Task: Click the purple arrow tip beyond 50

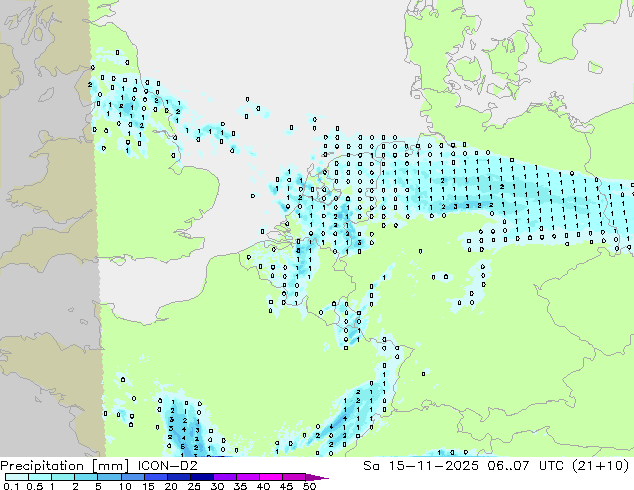Action: pos(317,477)
